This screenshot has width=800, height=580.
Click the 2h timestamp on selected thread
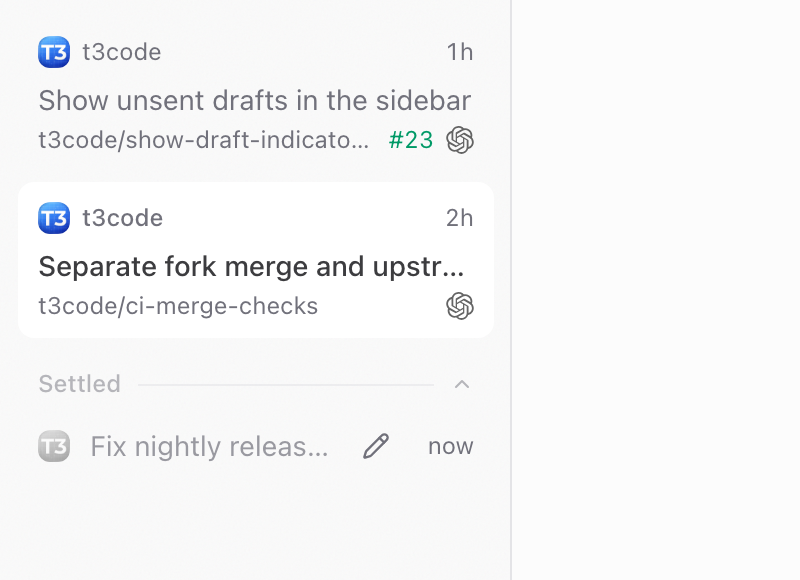click(x=459, y=218)
